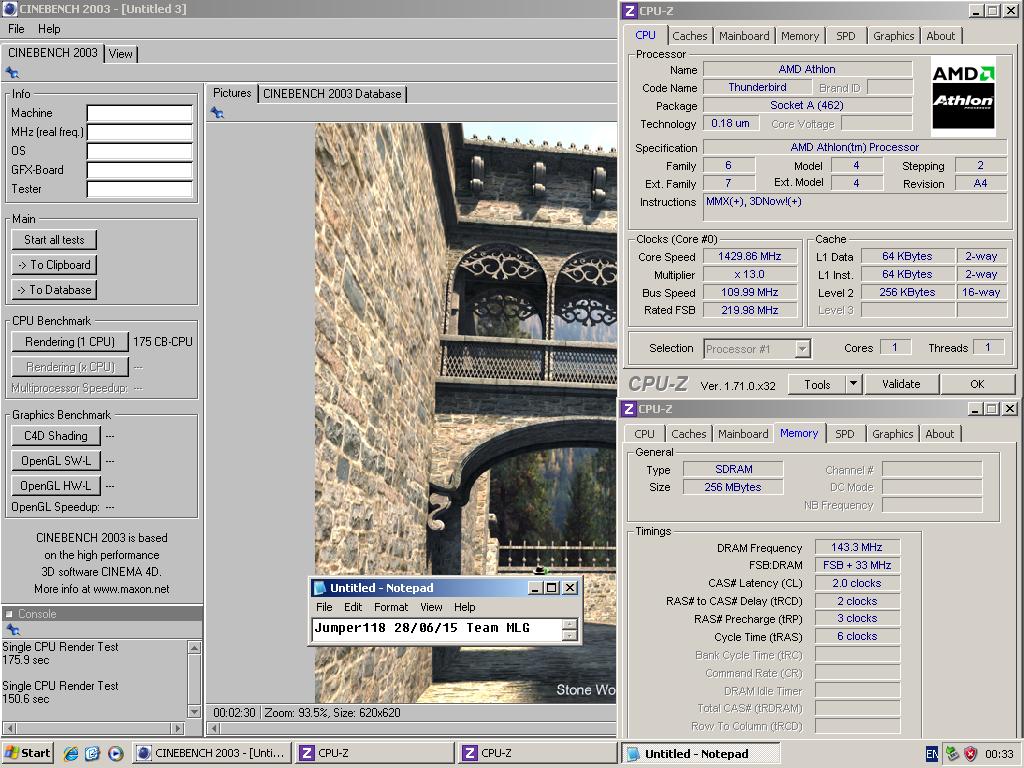Click picture viewer horizontal scroll left arrow

pos(214,728)
